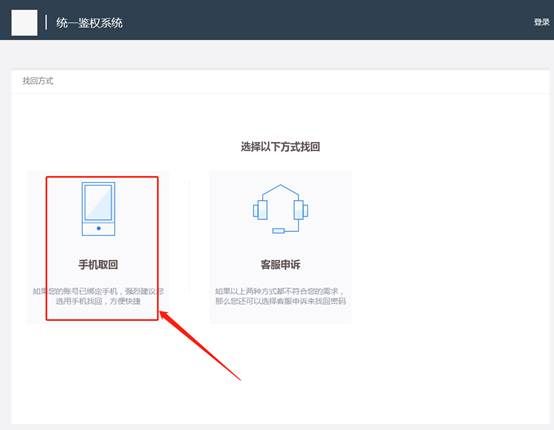Click the 统一鉴权系统 site title
The width and height of the screenshot is (554, 430).
point(89,23)
